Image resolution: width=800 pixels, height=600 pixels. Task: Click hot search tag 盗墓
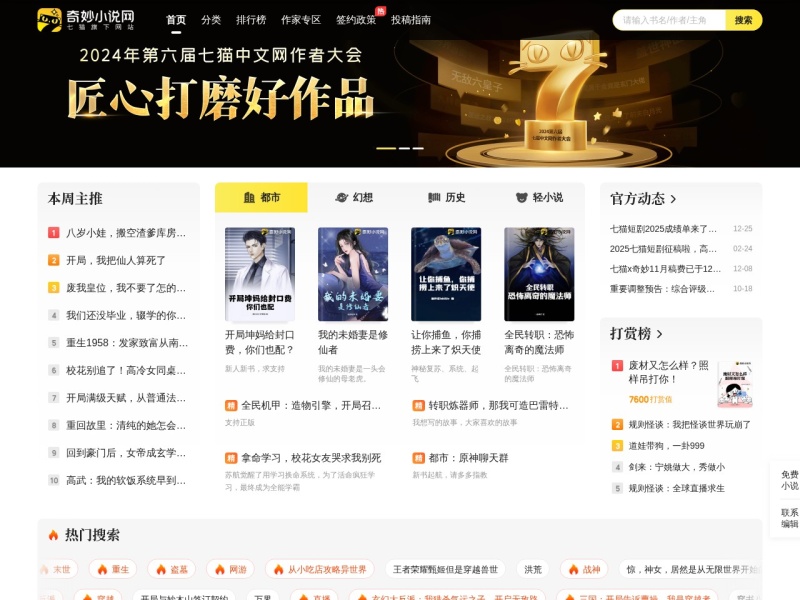[x=171, y=569]
